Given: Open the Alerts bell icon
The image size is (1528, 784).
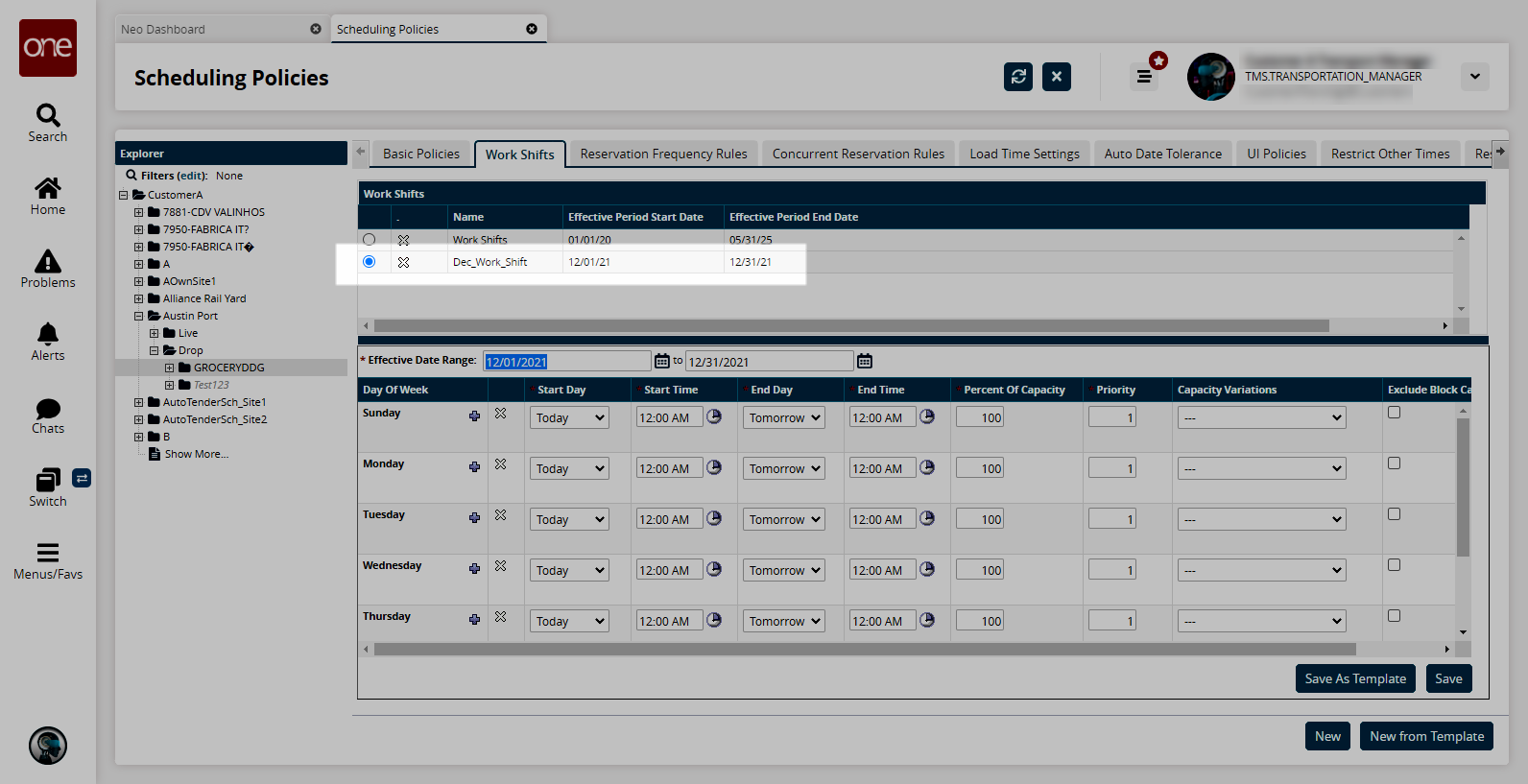Looking at the screenshot, I should click(47, 335).
